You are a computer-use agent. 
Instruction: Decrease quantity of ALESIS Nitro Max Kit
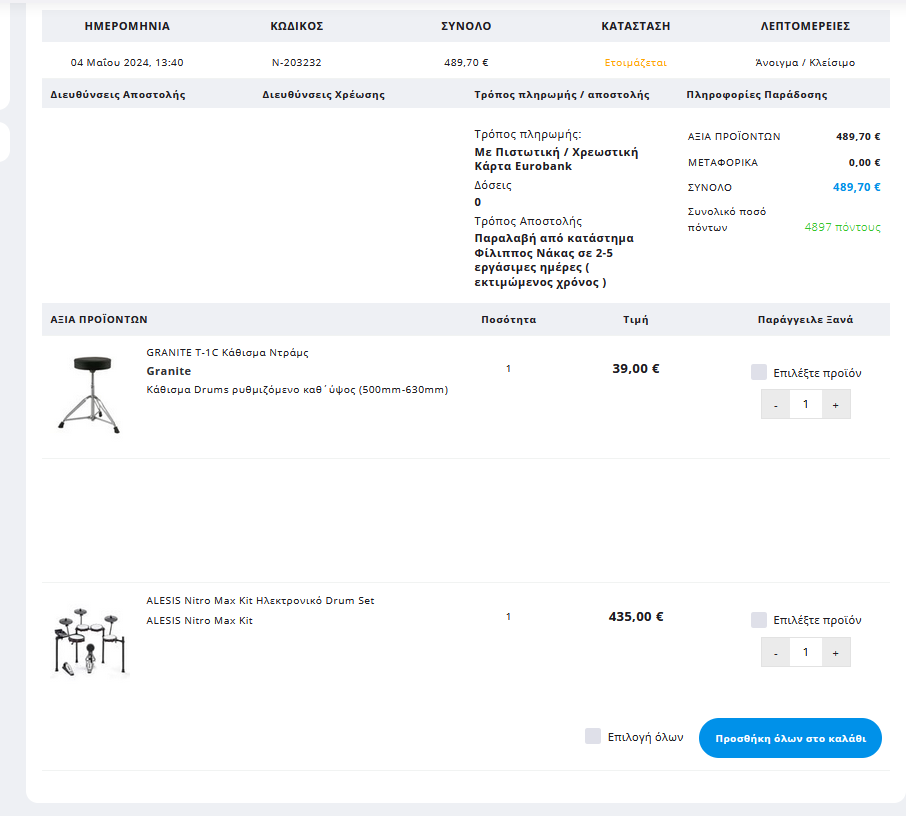(x=775, y=652)
